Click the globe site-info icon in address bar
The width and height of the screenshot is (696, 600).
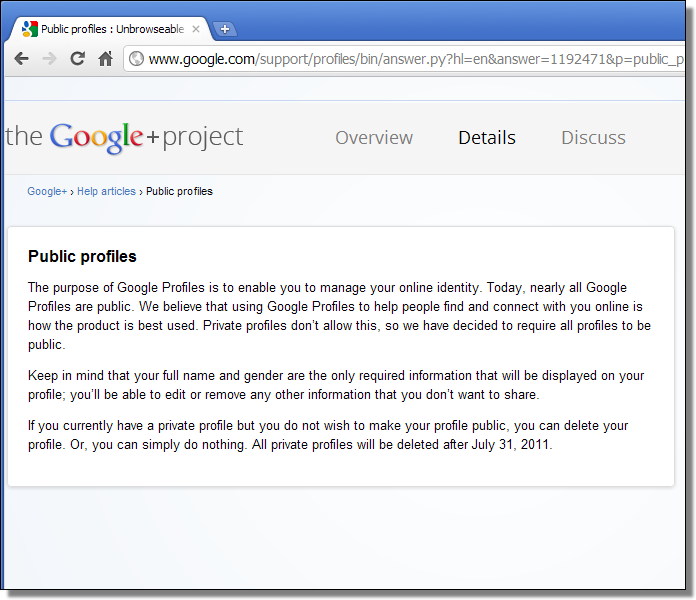point(136,59)
